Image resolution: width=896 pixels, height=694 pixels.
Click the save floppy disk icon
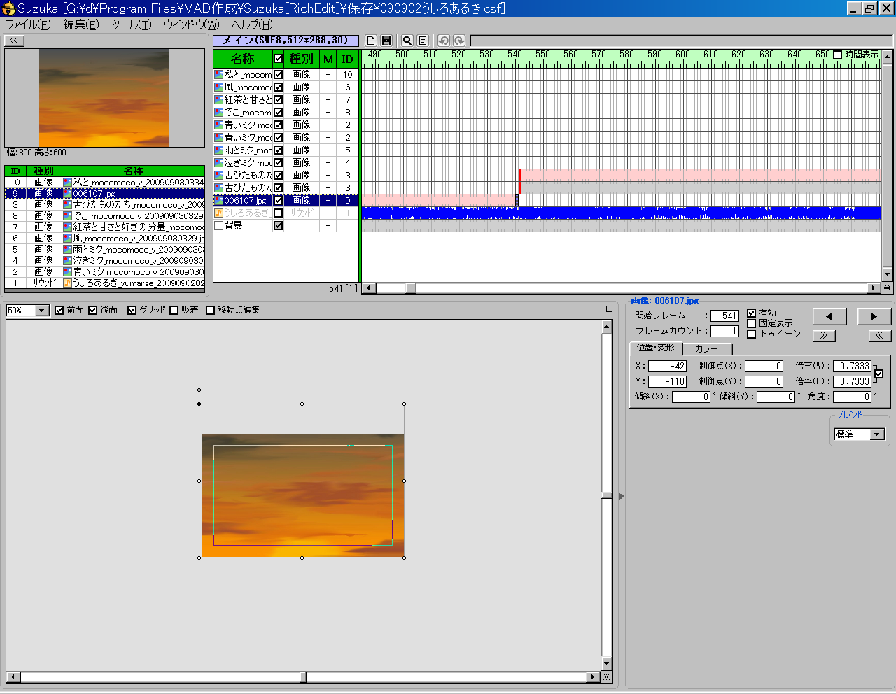click(386, 41)
